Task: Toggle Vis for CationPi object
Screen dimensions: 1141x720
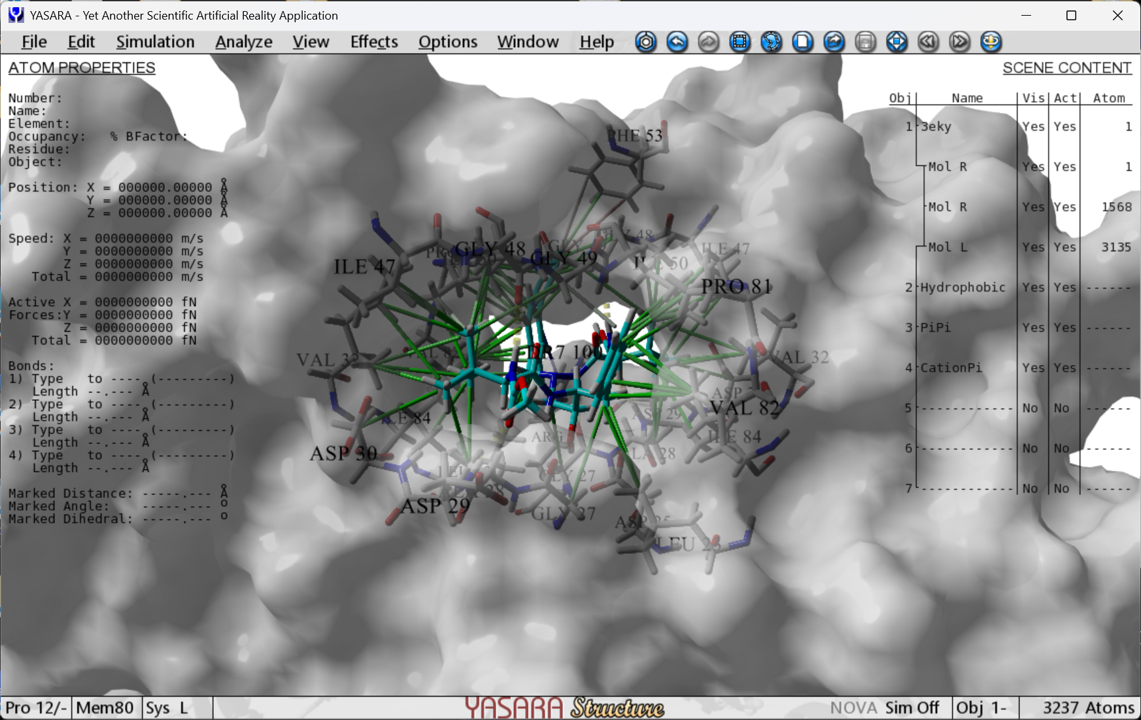Action: pyautogui.click(x=1033, y=368)
